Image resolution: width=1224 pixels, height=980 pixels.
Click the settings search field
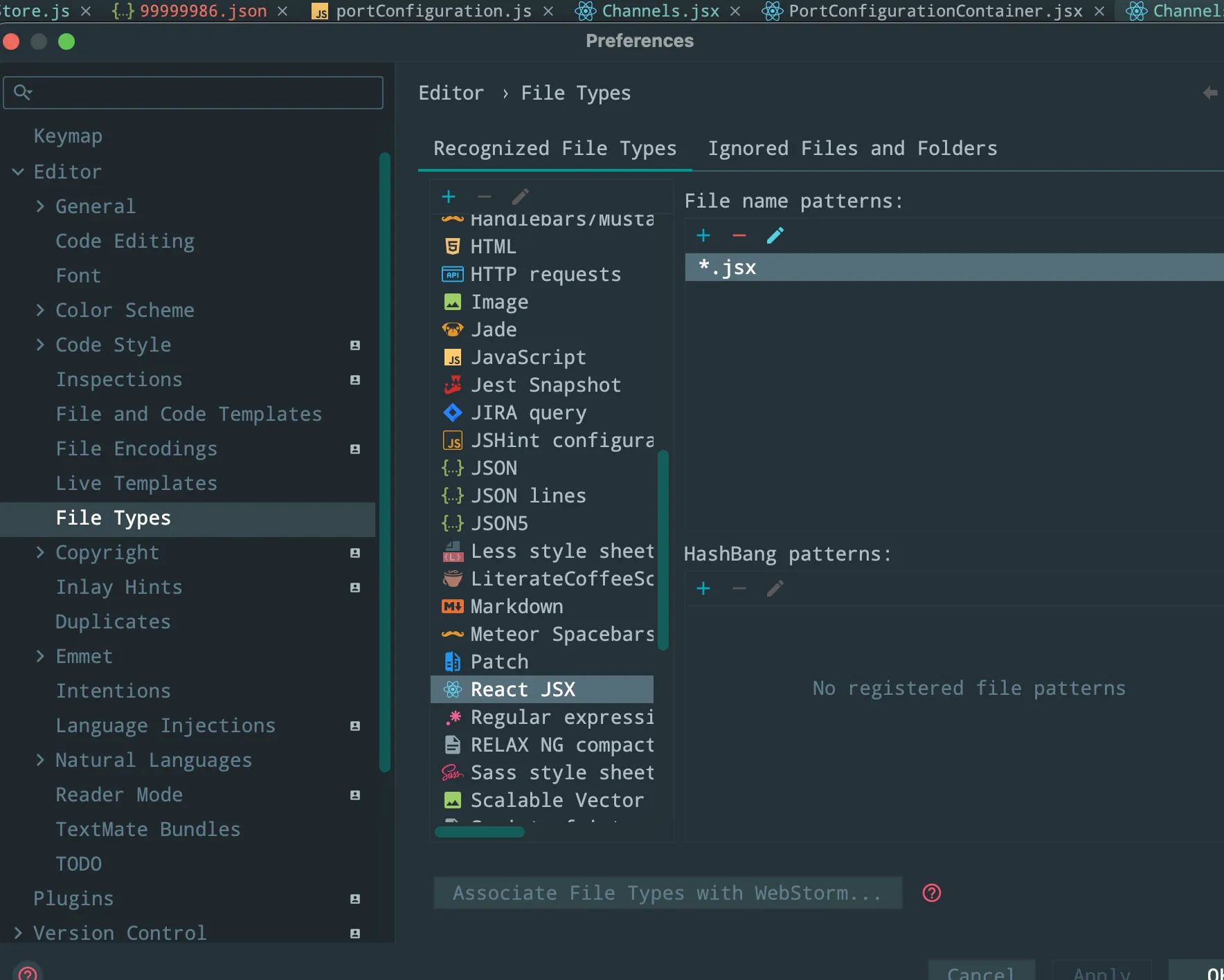pos(193,93)
